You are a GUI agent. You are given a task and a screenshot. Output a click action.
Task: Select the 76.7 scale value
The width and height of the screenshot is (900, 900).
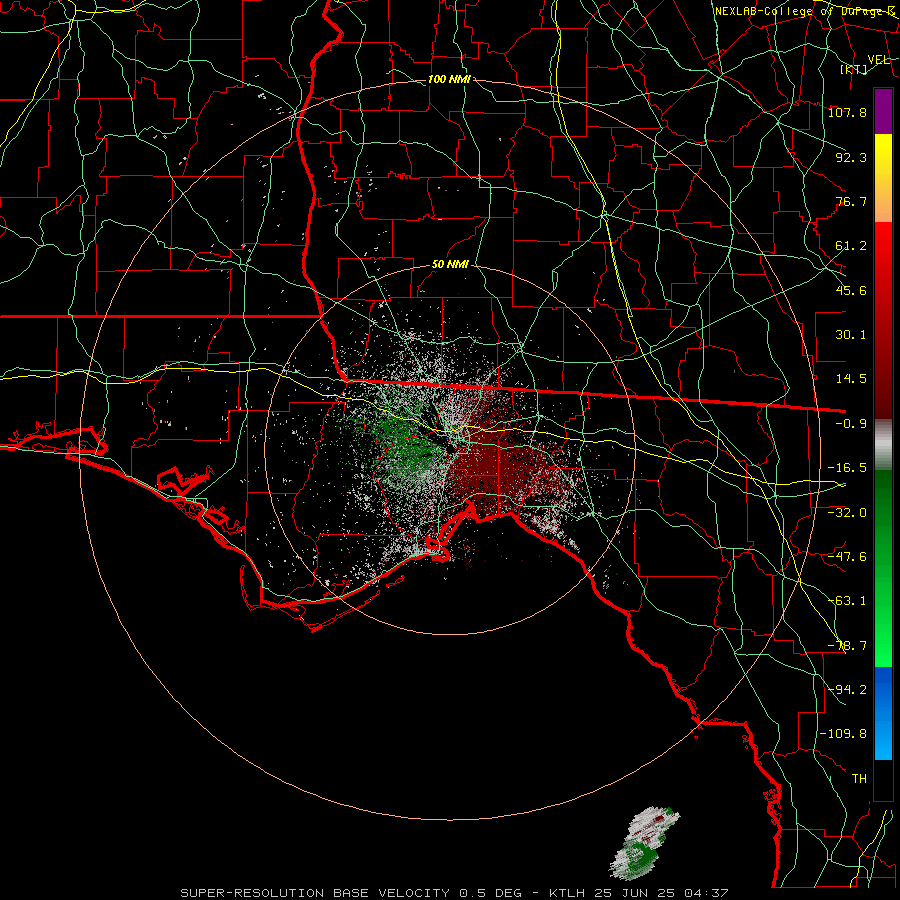pyautogui.click(x=851, y=201)
